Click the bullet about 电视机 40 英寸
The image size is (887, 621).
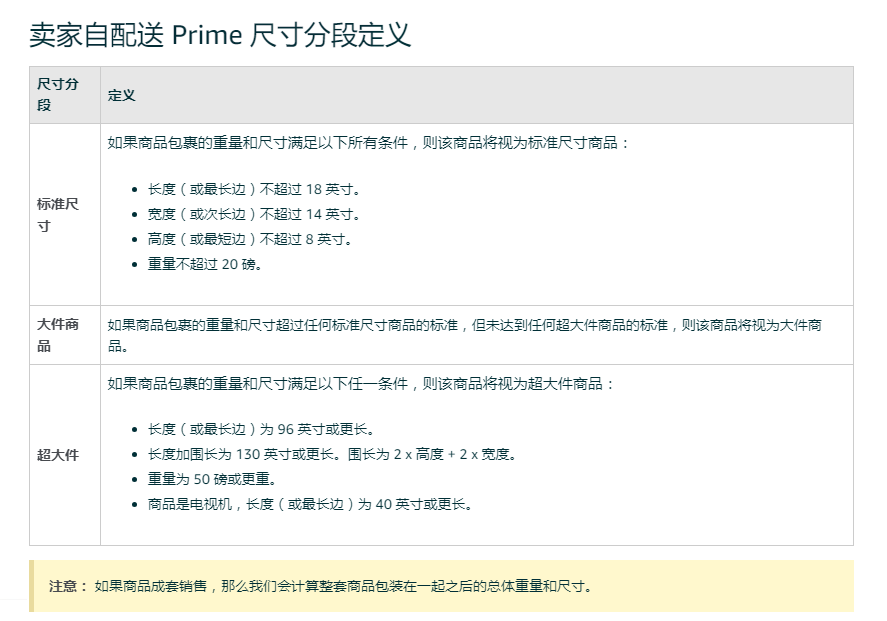[311, 504]
